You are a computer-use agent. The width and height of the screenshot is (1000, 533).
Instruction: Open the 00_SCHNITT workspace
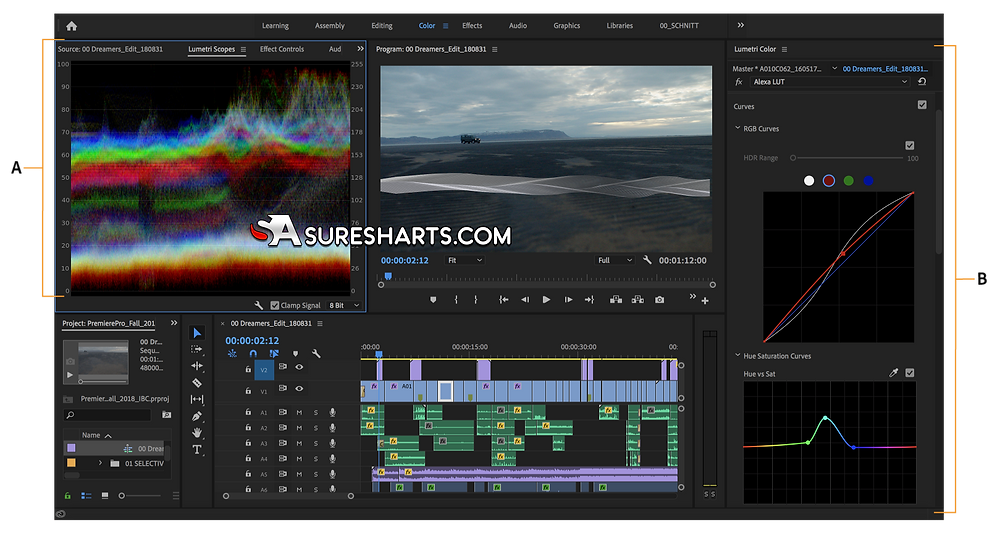(x=679, y=26)
